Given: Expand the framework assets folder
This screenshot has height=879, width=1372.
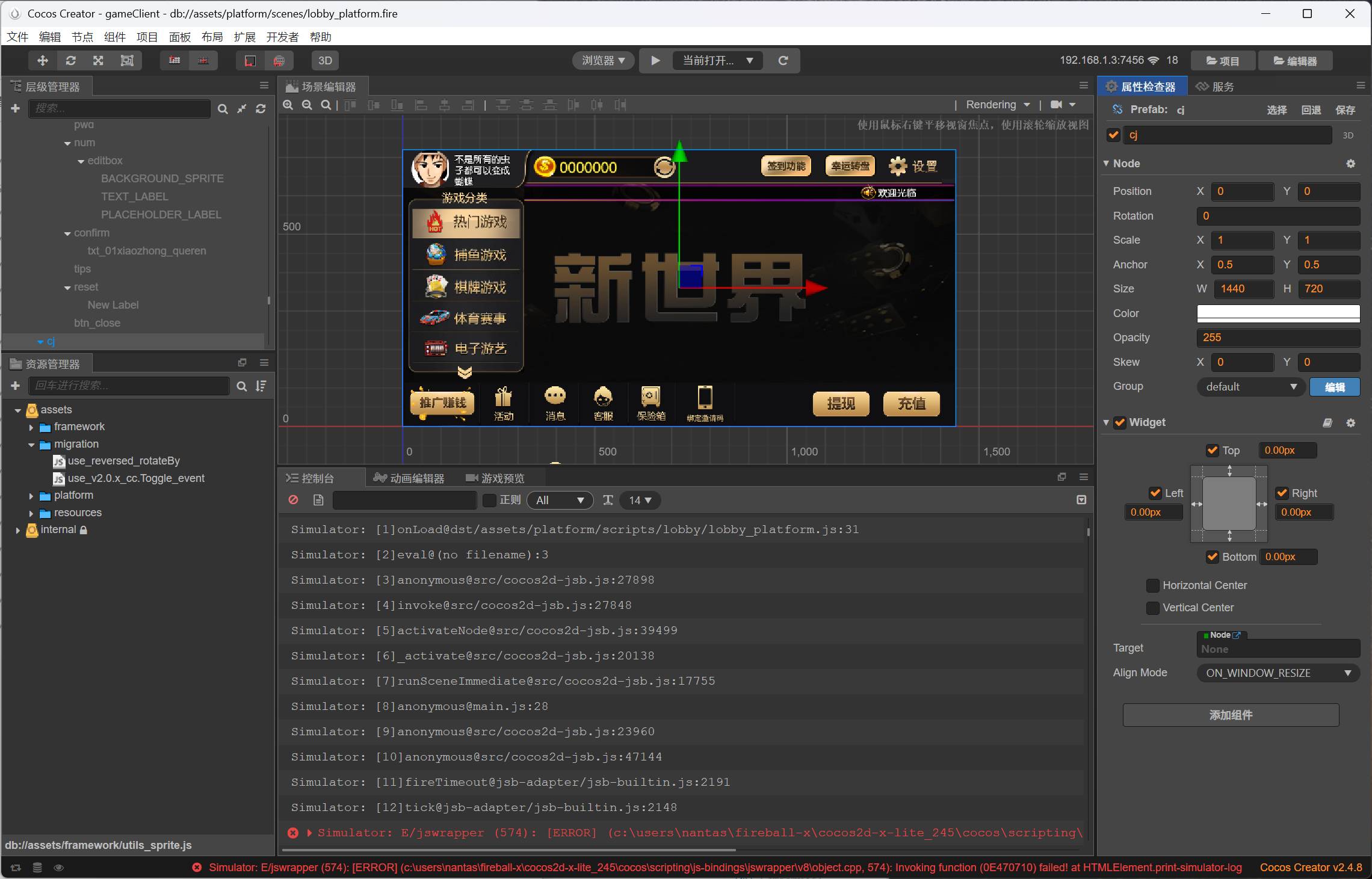Looking at the screenshot, I should (31, 427).
